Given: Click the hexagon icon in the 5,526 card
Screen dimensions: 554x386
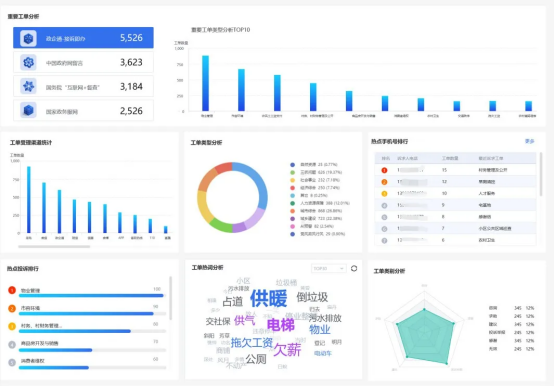Looking at the screenshot, I should tap(28, 38).
